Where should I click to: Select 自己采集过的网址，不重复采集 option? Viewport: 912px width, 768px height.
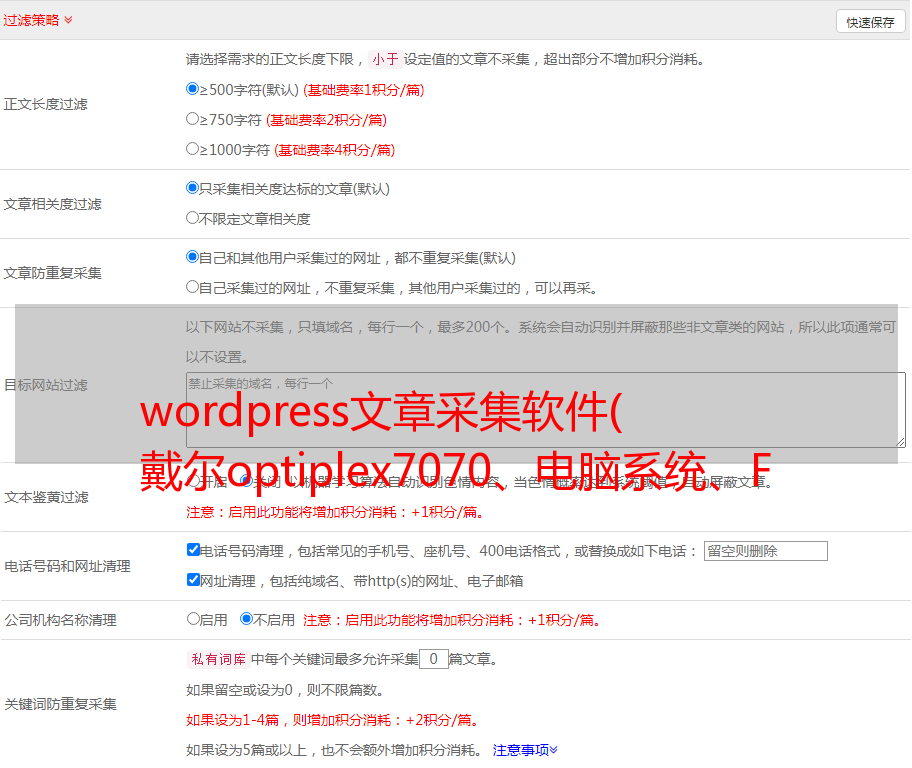click(192, 287)
